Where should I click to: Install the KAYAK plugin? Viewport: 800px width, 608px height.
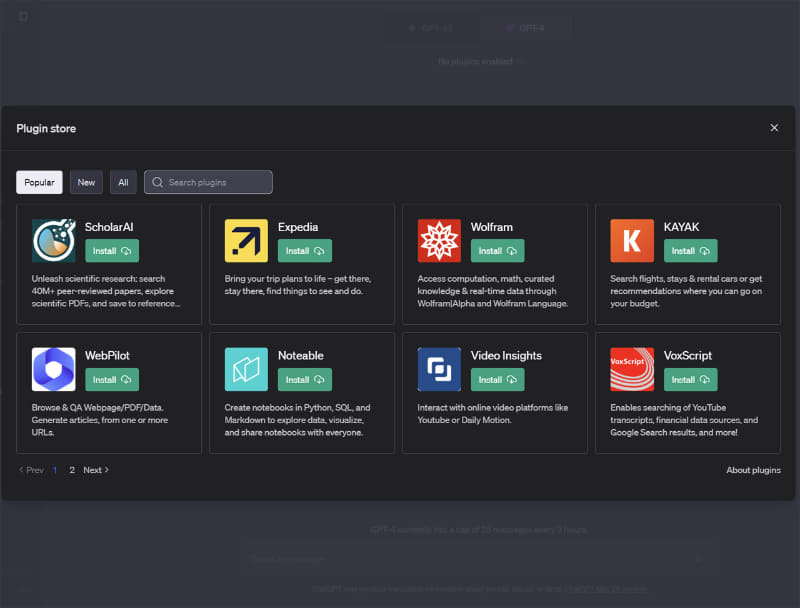(690, 251)
